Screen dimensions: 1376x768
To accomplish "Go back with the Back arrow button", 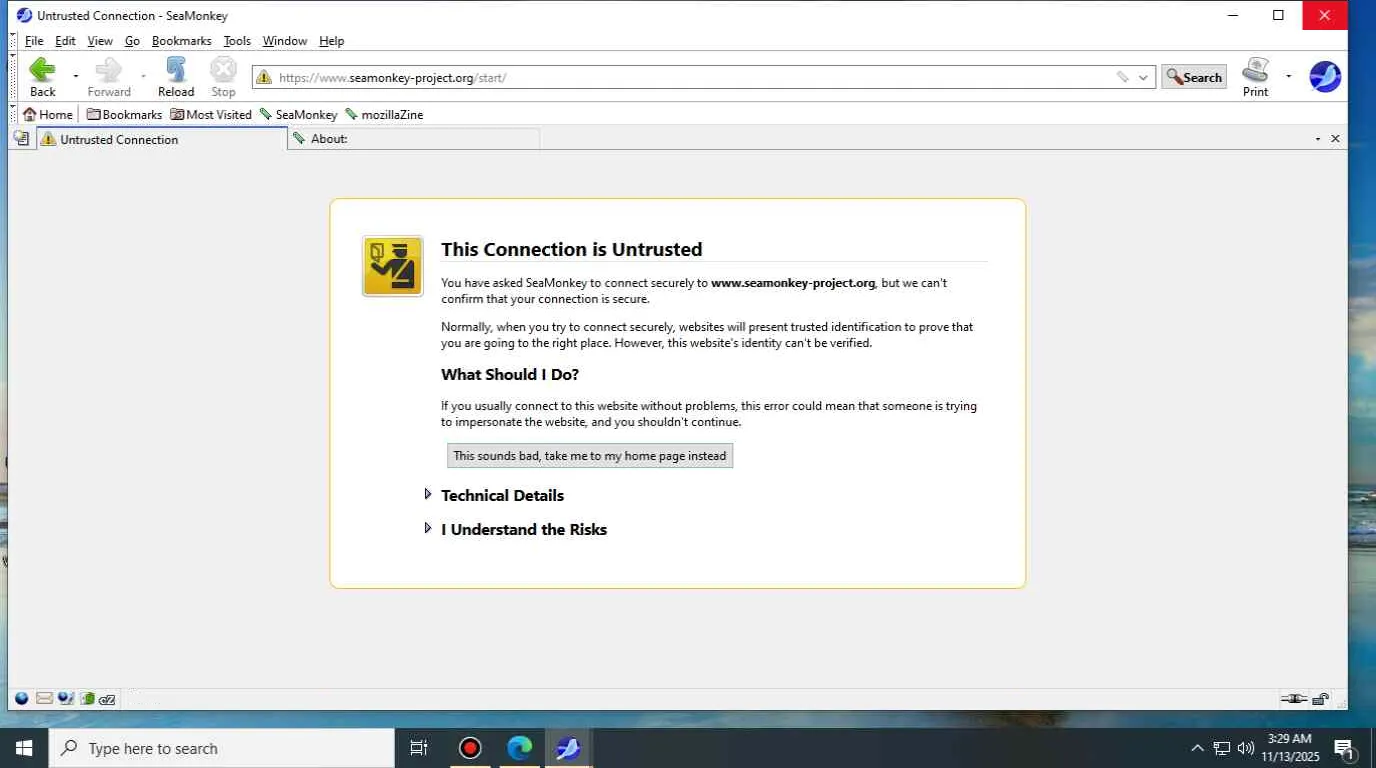I will pos(42,76).
